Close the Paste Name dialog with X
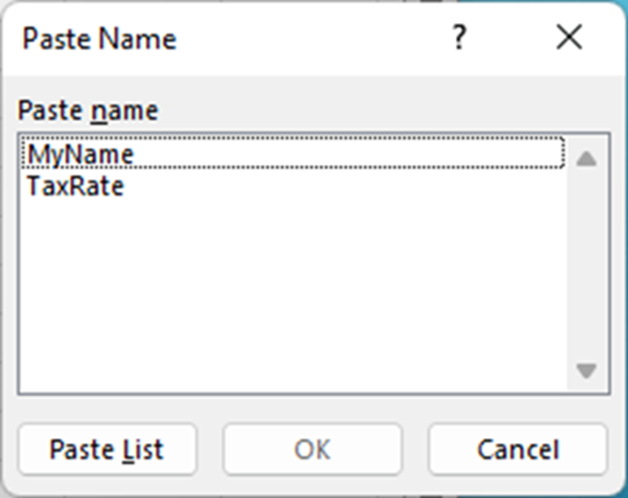628x498 pixels. (569, 38)
